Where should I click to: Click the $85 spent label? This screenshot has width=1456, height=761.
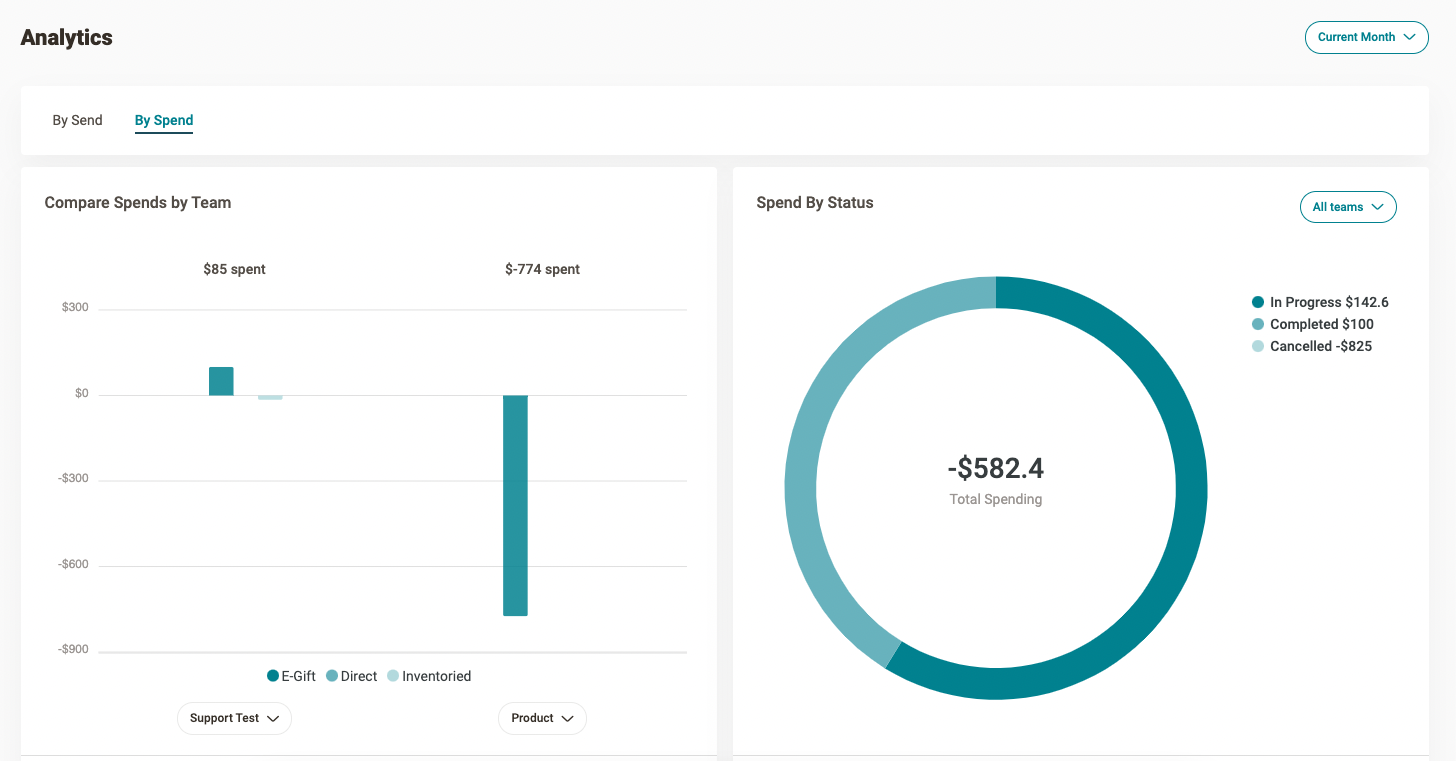pyautogui.click(x=234, y=269)
